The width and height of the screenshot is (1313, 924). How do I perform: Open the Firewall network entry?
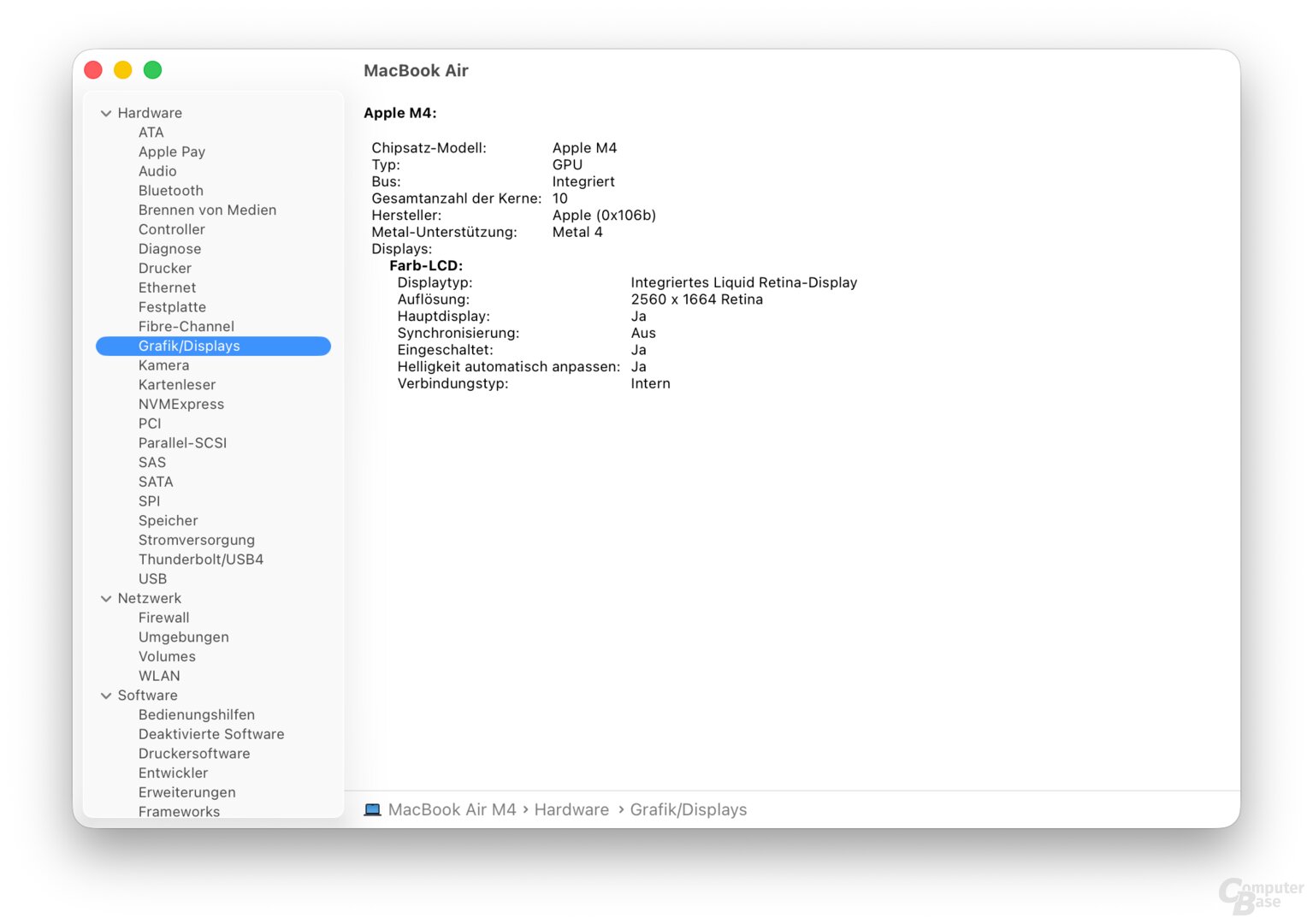coord(164,618)
